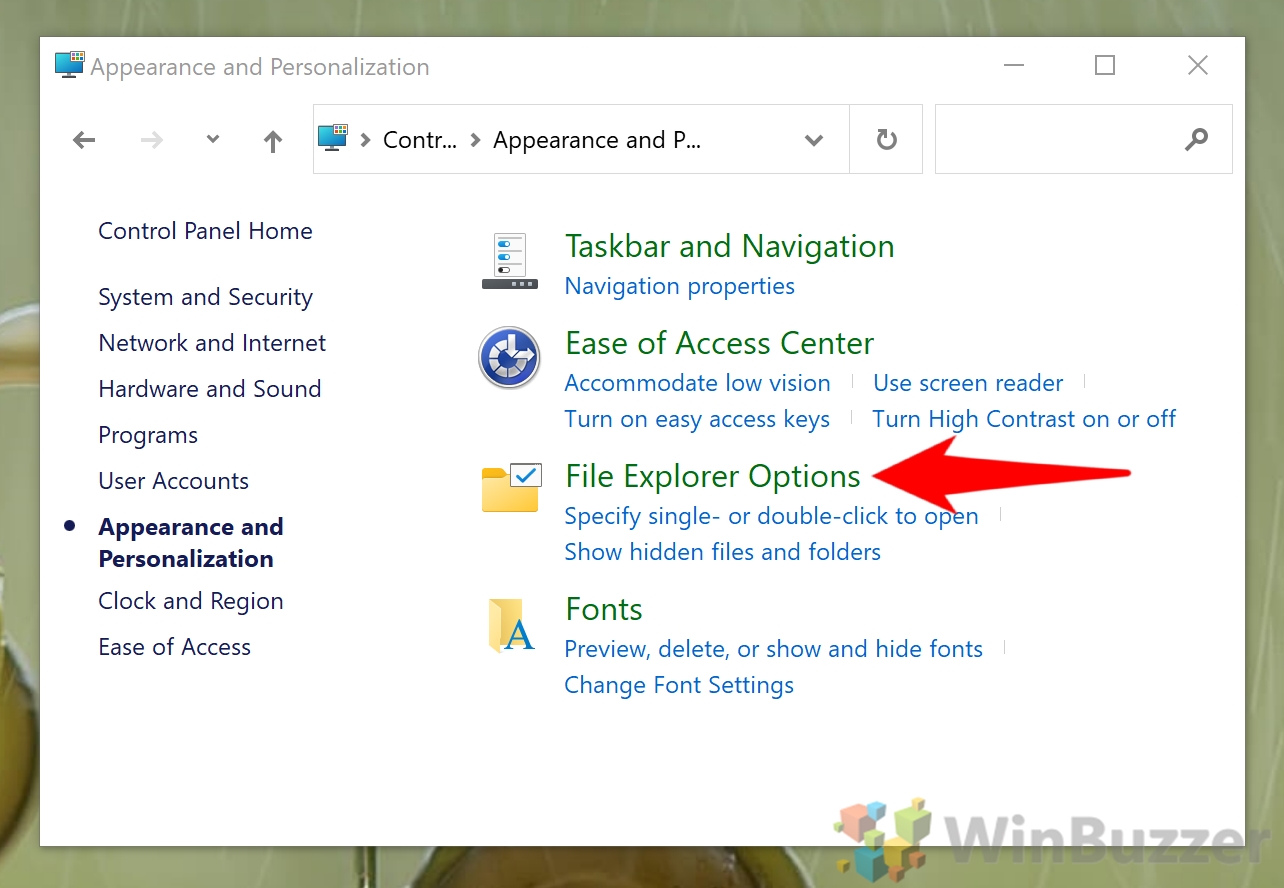Select Appearance and Personalization in the sidebar
Viewport: 1284px width, 888px height.
click(190, 541)
